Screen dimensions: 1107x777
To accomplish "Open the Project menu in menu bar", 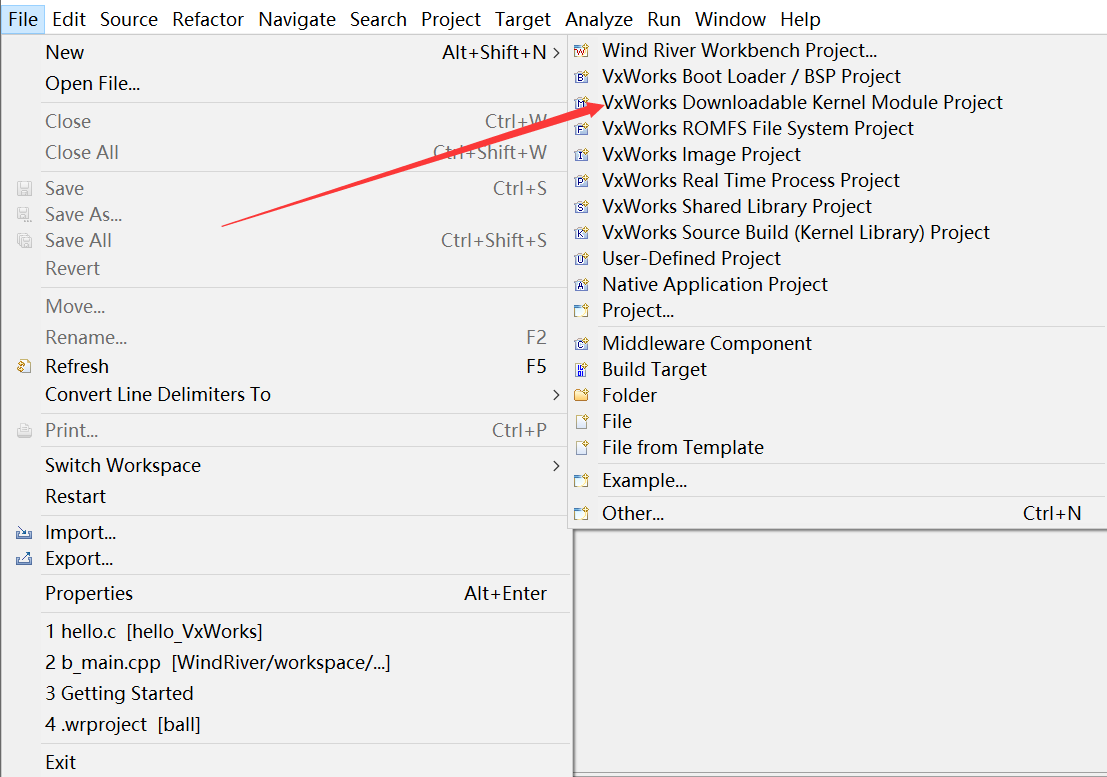I will [451, 19].
